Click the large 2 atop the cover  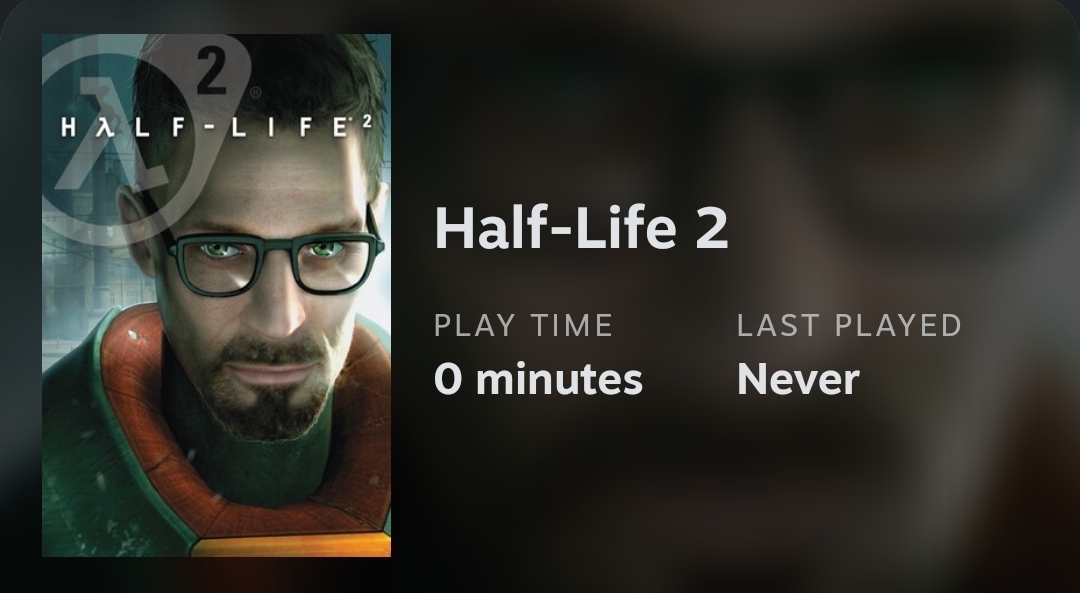point(212,70)
